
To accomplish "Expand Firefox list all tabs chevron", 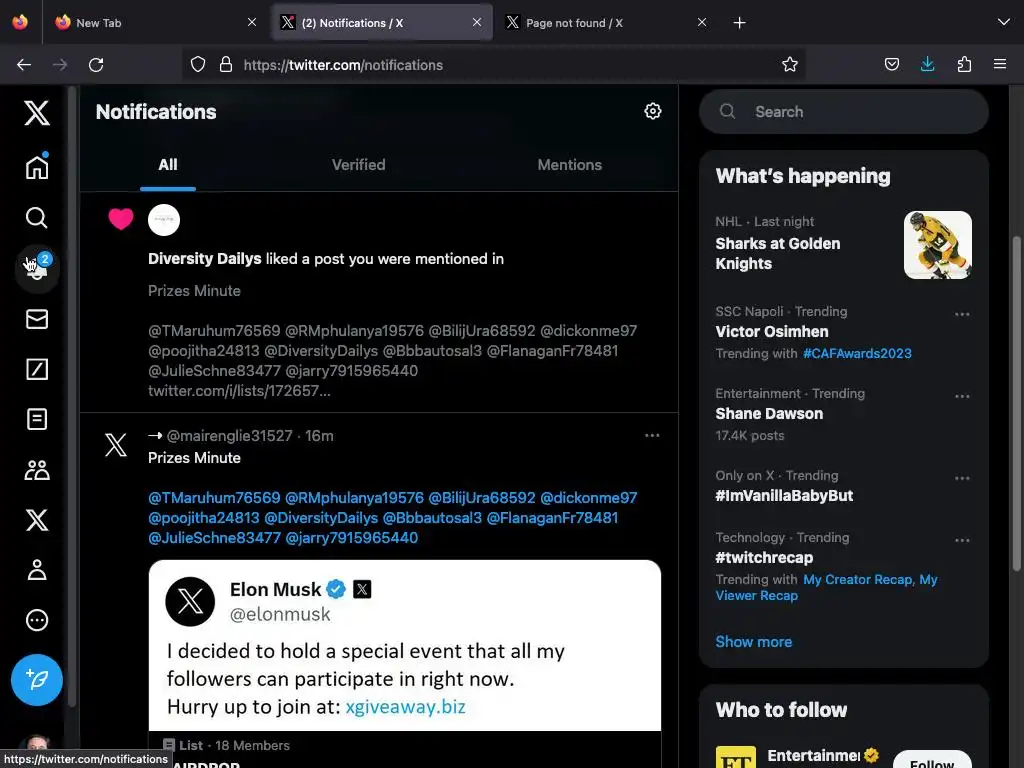I will 1003,22.
